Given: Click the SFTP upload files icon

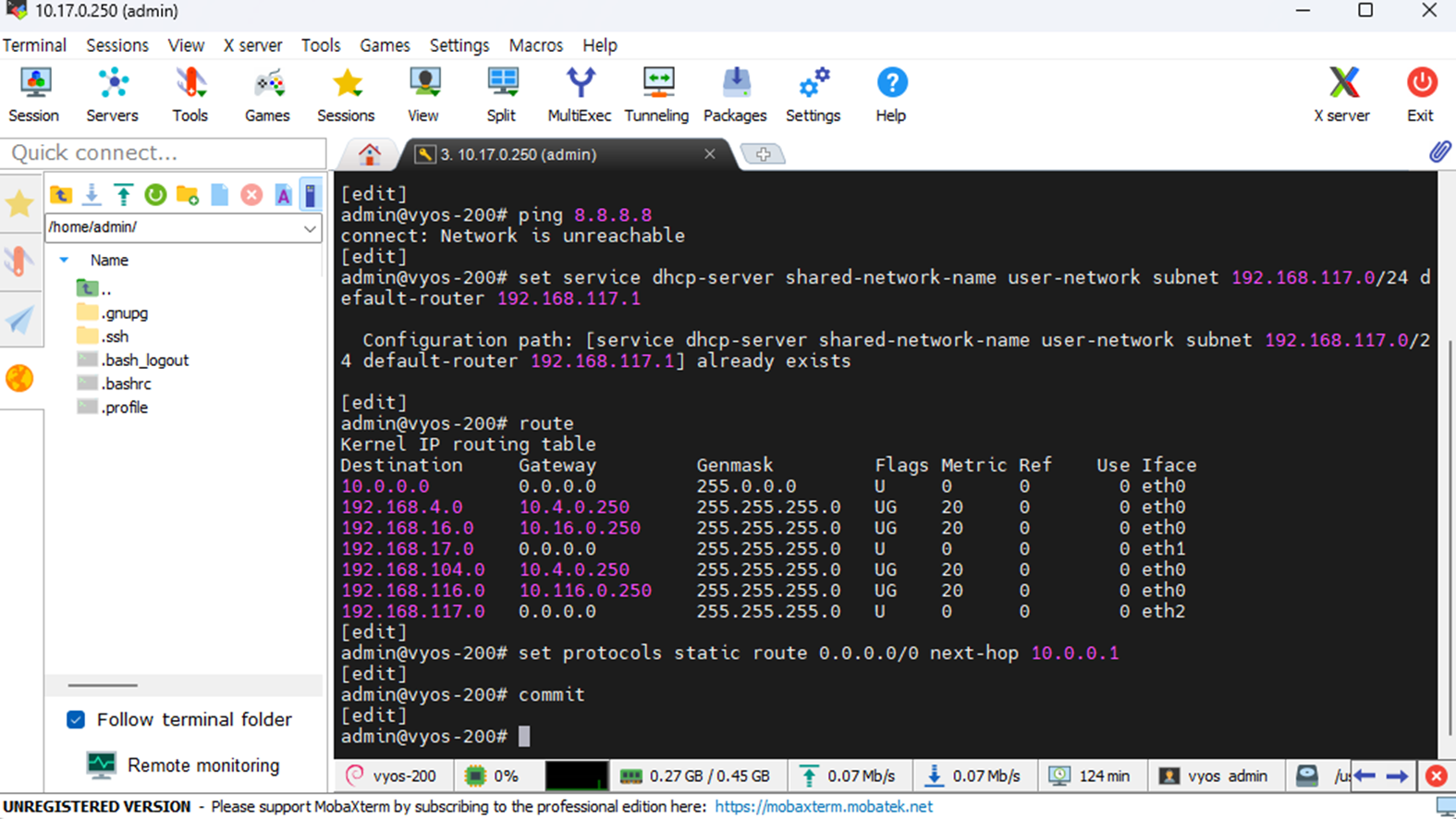Looking at the screenshot, I should click(123, 195).
